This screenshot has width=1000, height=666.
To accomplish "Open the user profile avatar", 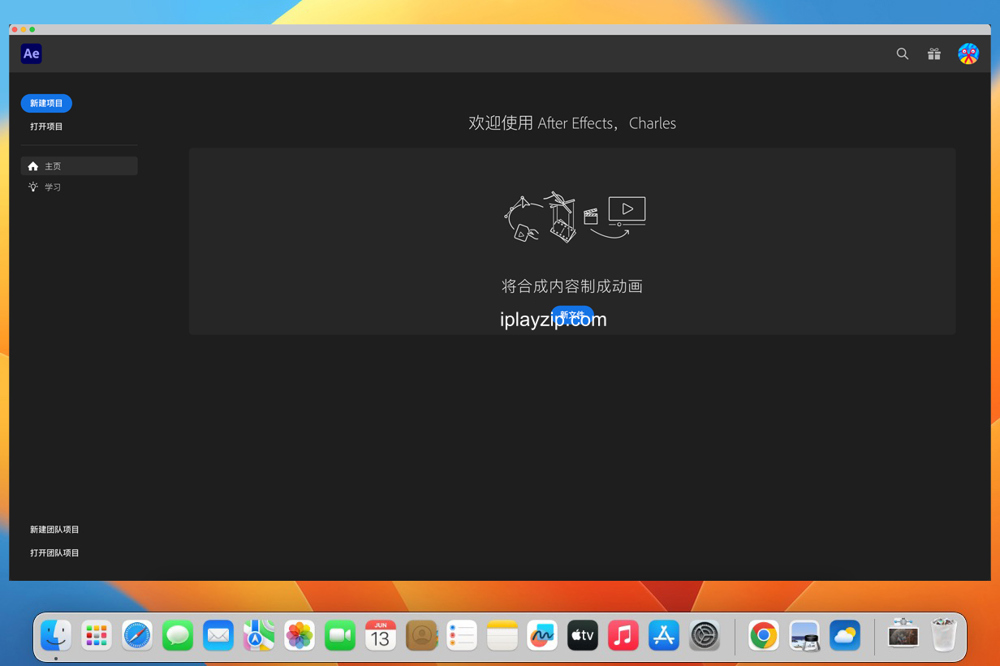I will 967,54.
